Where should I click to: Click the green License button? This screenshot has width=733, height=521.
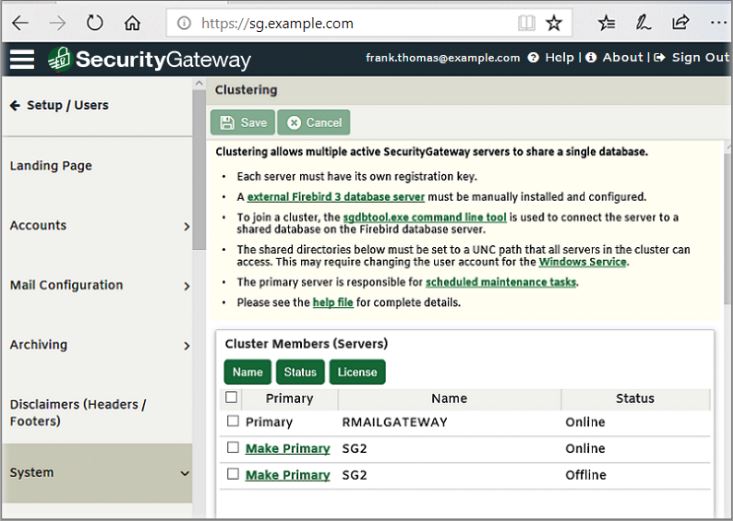click(x=357, y=372)
